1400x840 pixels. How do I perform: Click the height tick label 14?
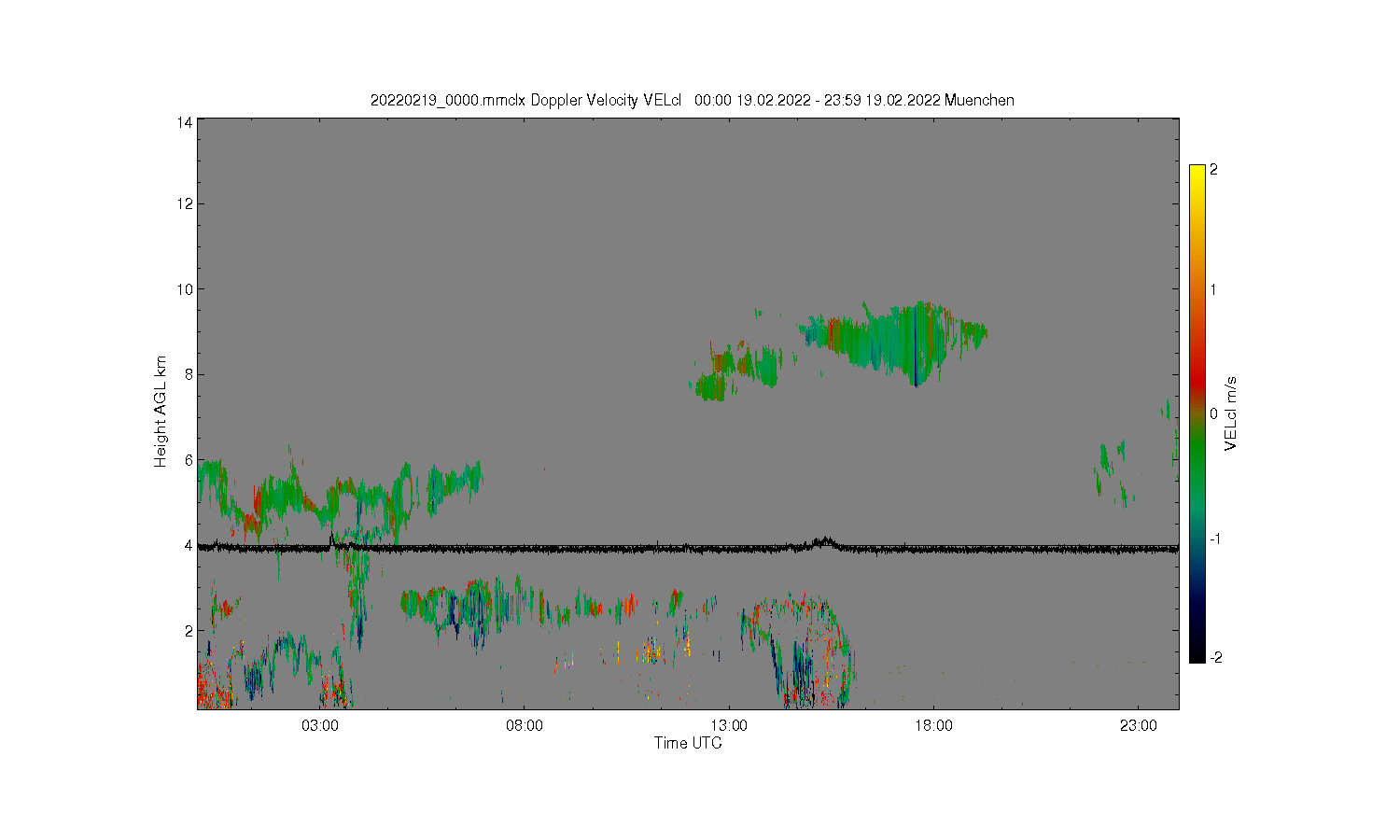point(185,121)
